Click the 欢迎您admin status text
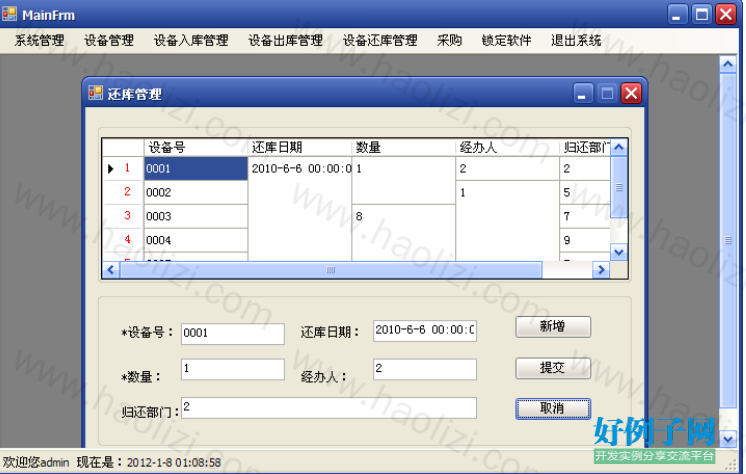This screenshot has width=746, height=474. click(36, 463)
